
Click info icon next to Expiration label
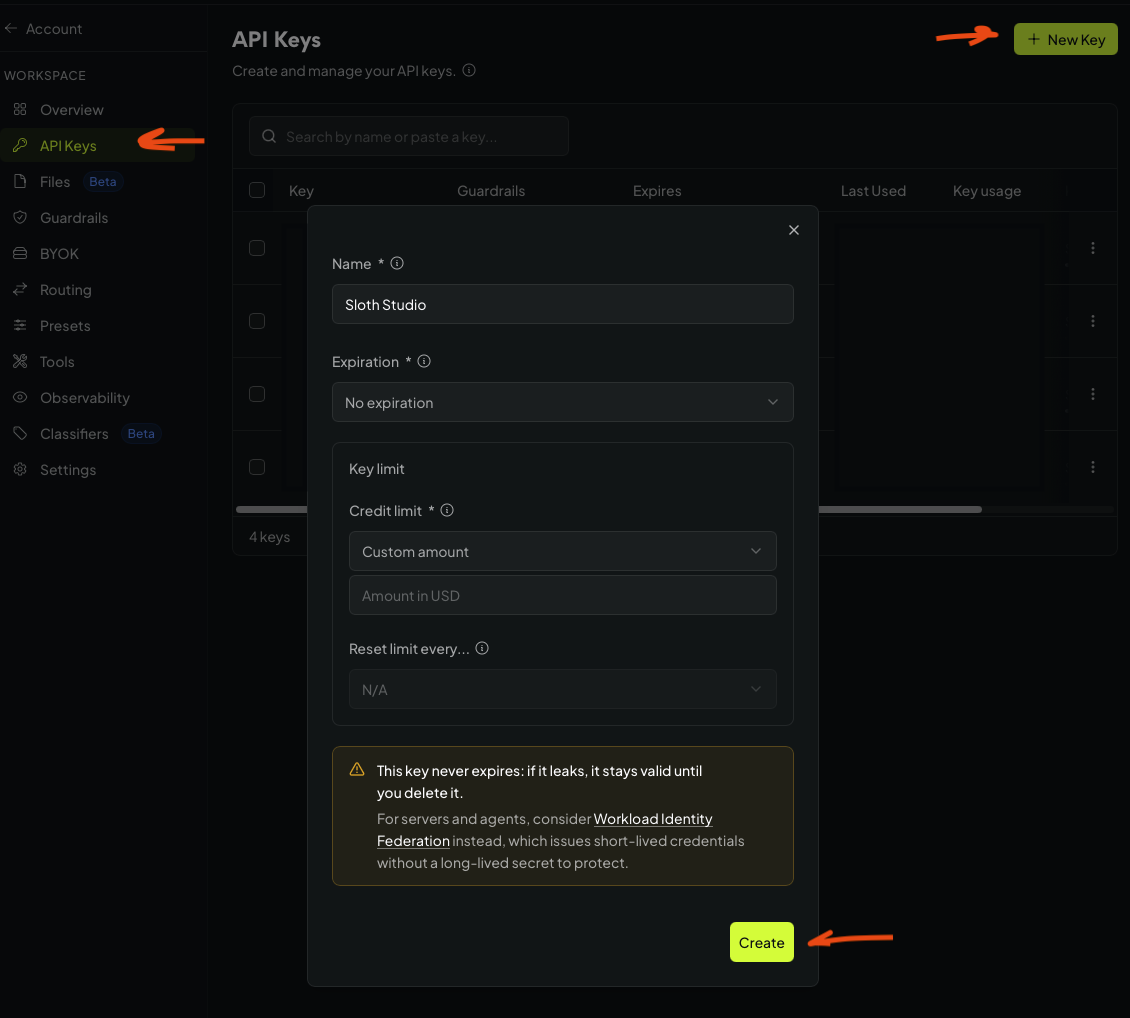click(x=424, y=361)
